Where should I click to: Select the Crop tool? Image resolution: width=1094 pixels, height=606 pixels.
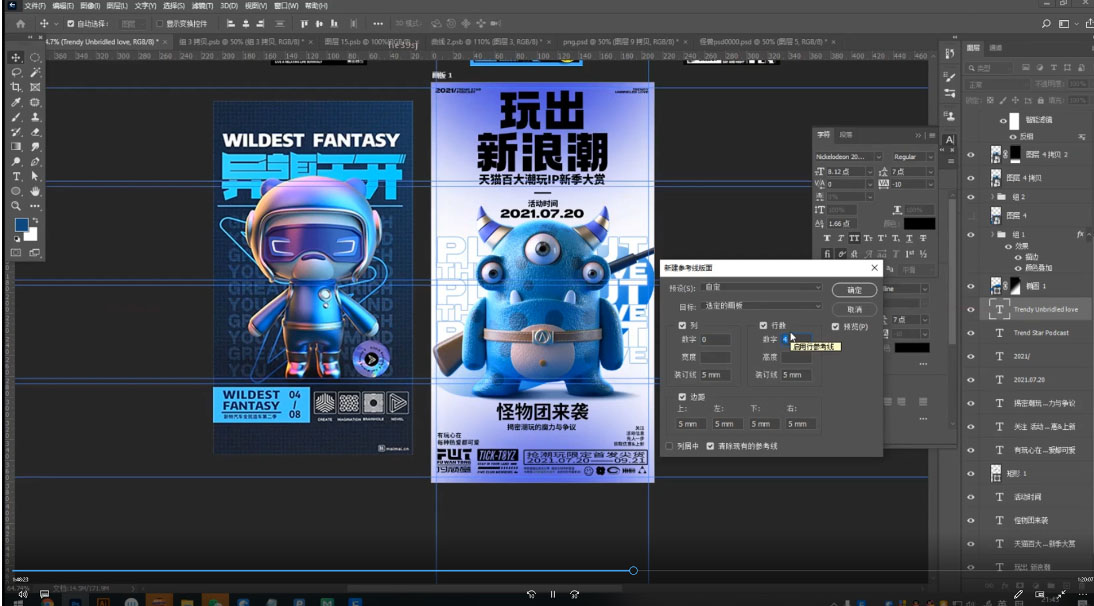click(x=15, y=87)
